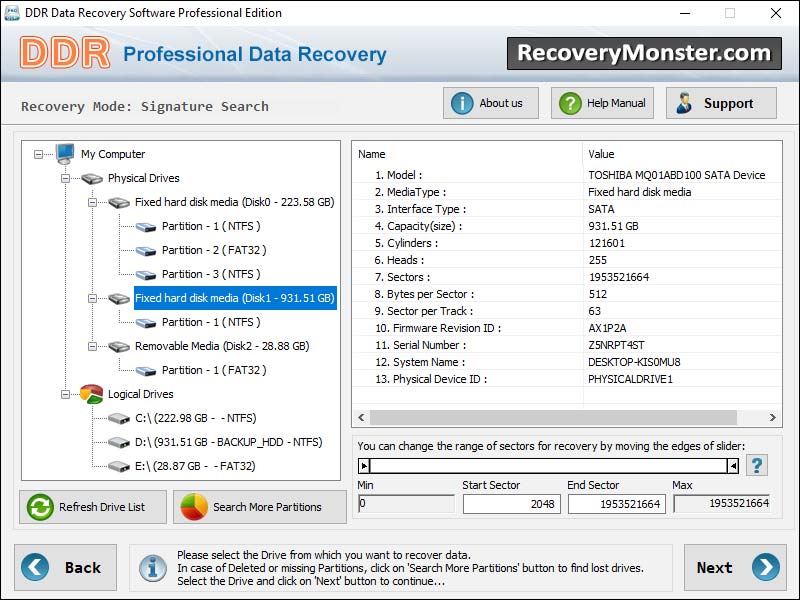Screen dimensions: 800x600
Task: Click the Removable Media Disk2 drive icon
Action: pyautogui.click(x=119, y=346)
